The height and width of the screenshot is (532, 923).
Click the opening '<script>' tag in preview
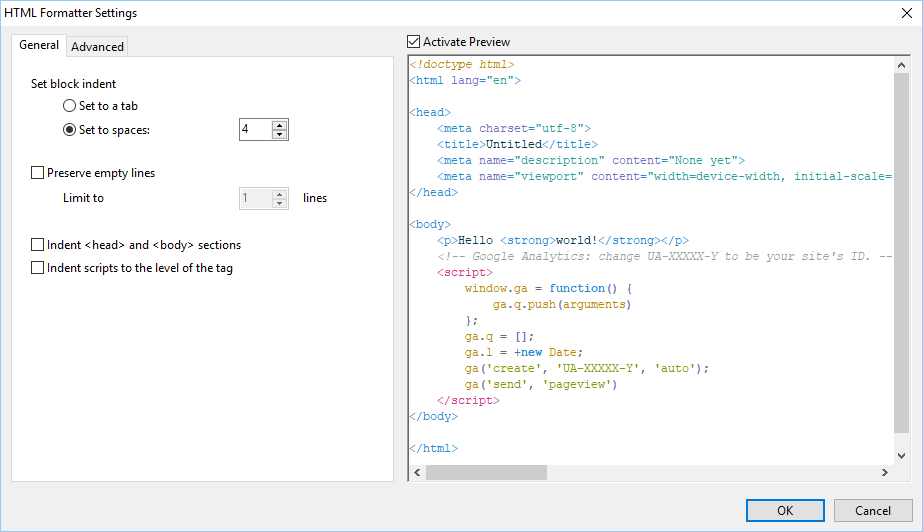(x=465, y=272)
